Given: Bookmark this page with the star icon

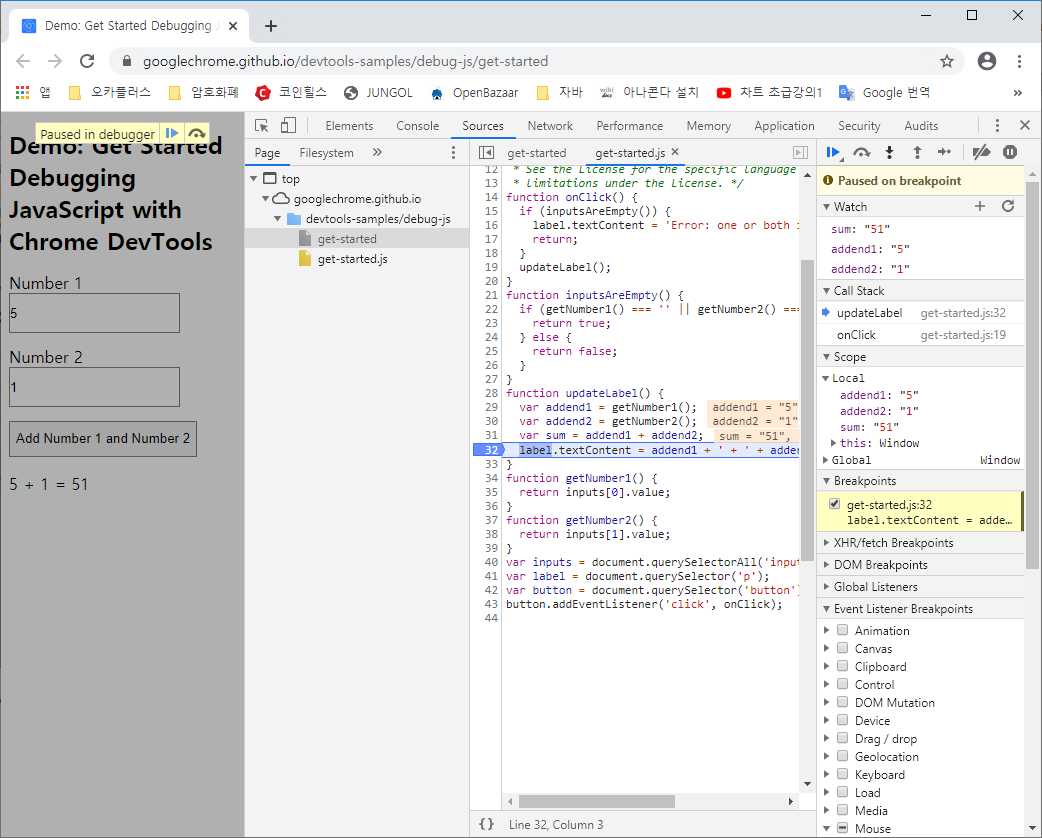Looking at the screenshot, I should [x=947, y=61].
